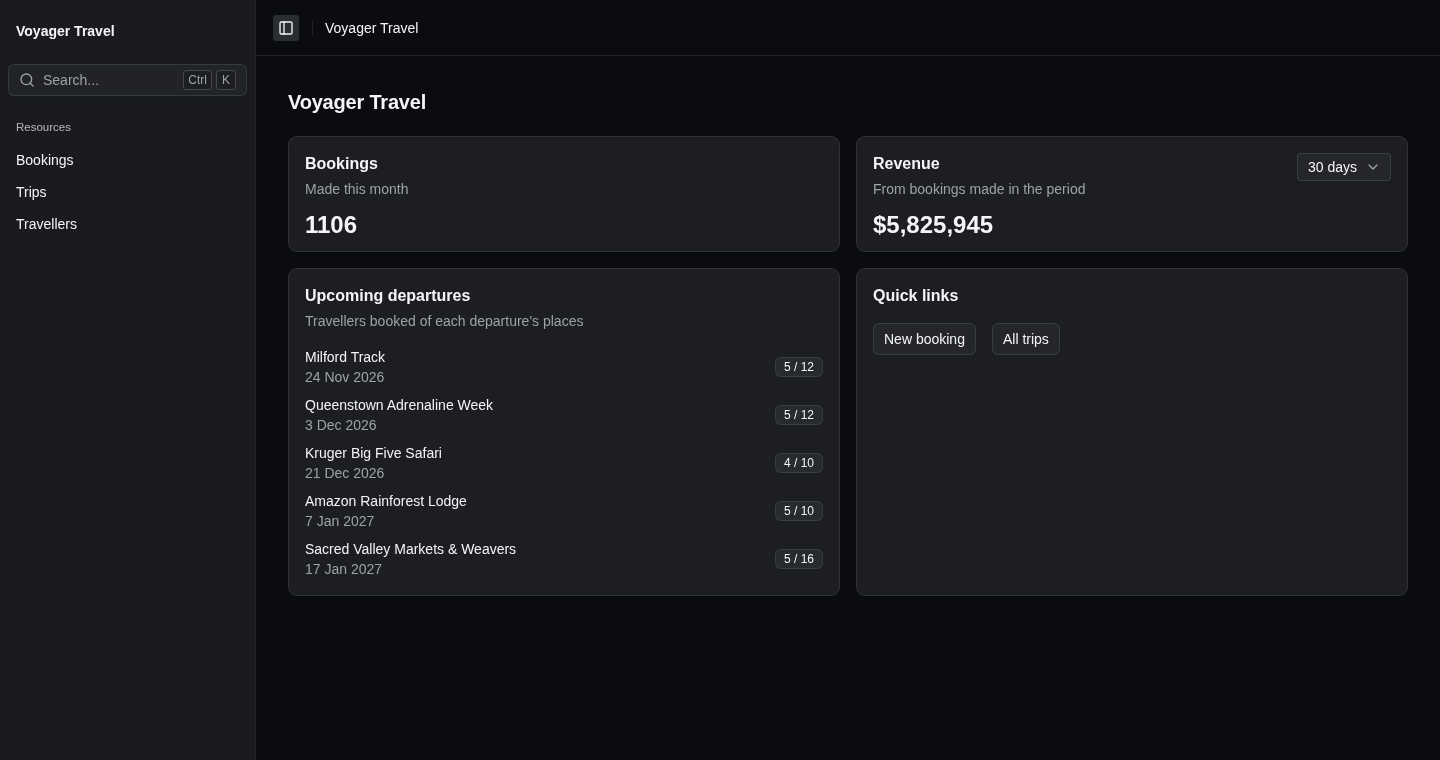
Task: Click the Resources section label
Action: coord(43,127)
